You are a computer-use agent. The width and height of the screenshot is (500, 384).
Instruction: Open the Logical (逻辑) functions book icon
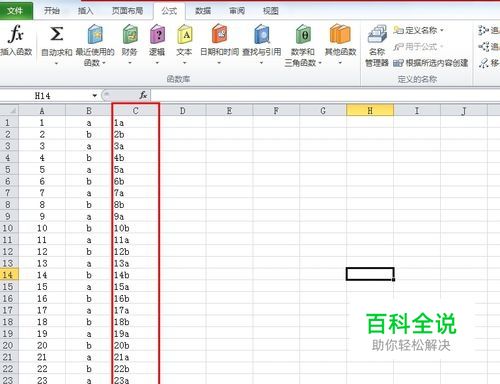coord(157,34)
